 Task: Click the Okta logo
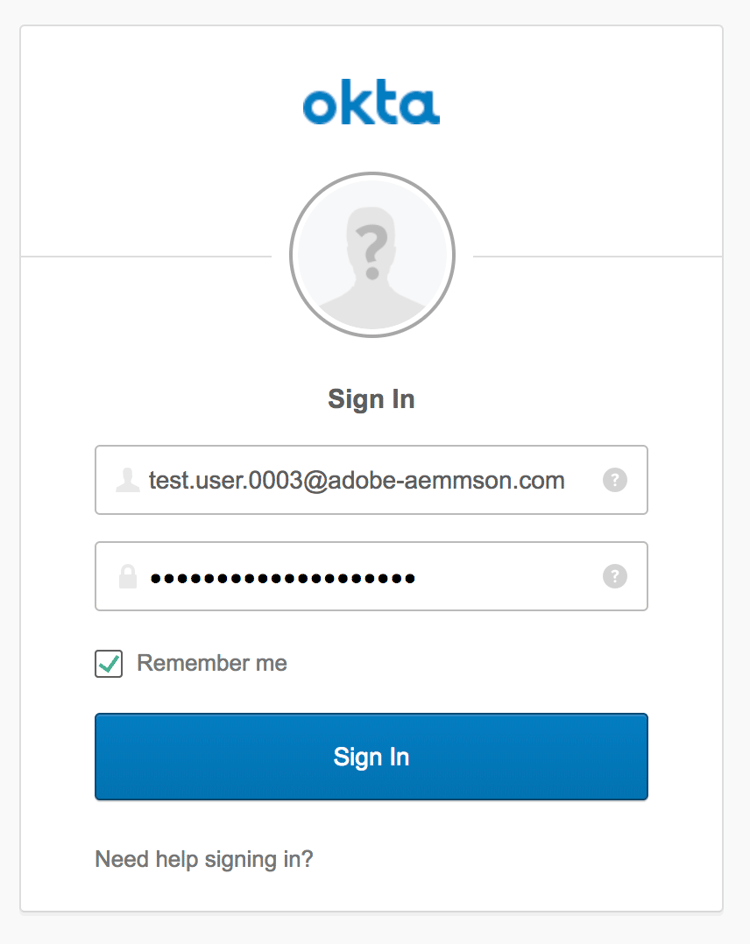click(x=371, y=104)
